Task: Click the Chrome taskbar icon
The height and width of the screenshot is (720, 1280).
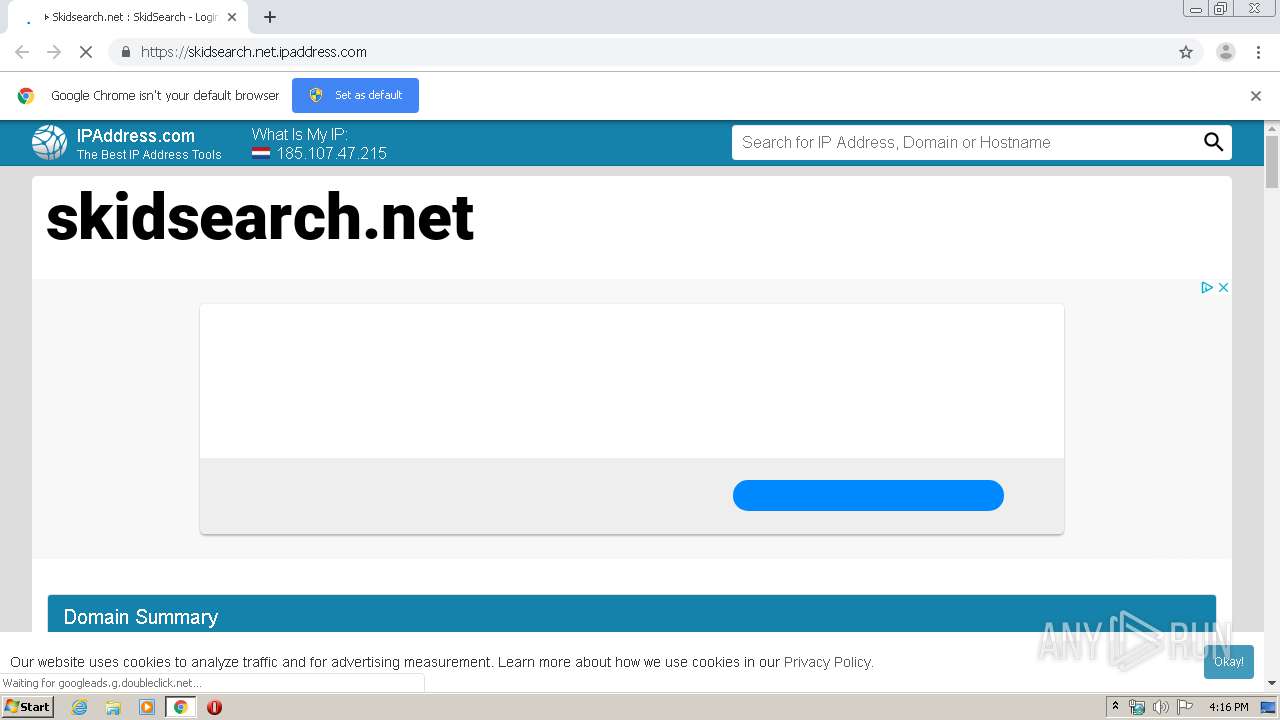Action: tap(180, 707)
